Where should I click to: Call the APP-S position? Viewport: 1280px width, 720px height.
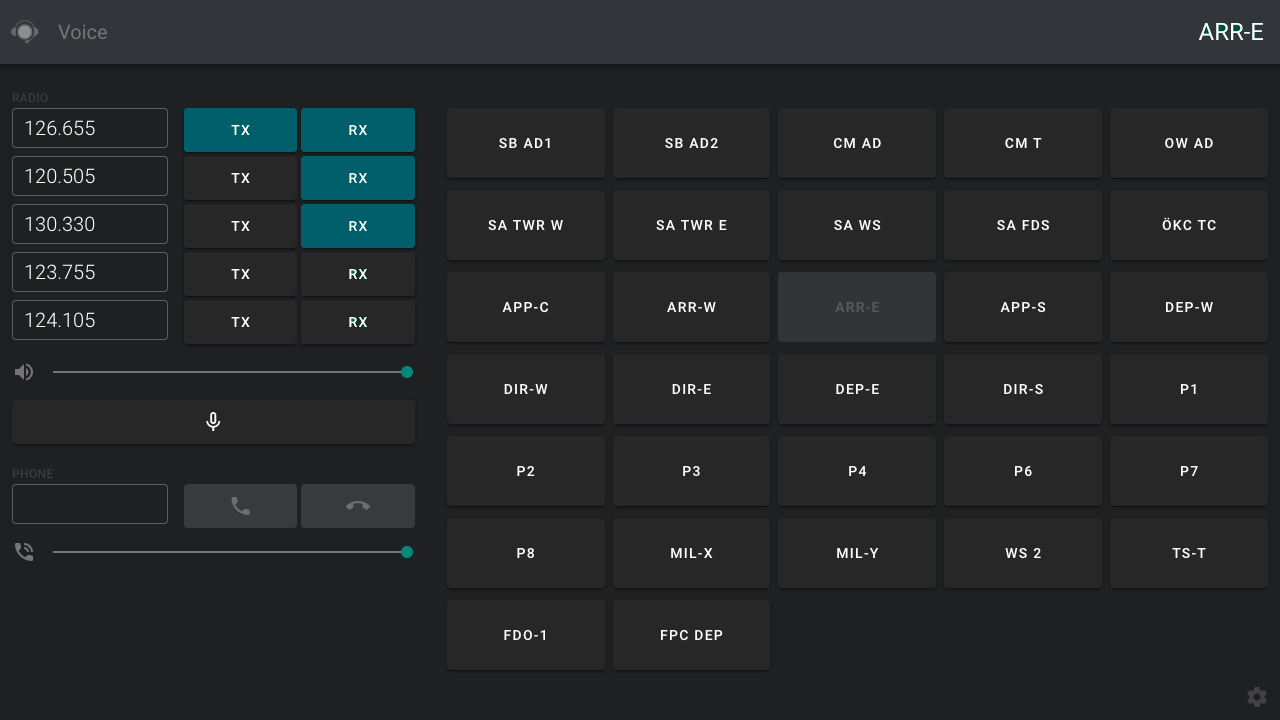tap(1023, 307)
